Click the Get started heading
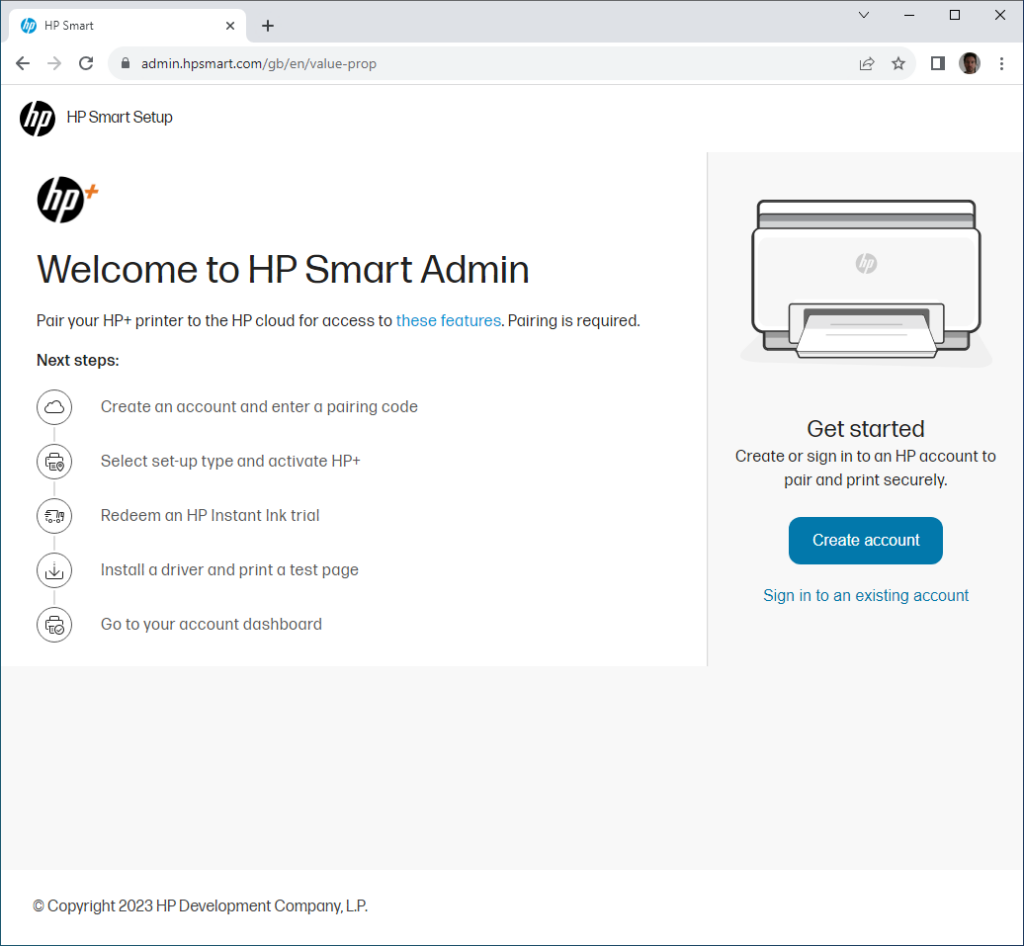The height and width of the screenshot is (946, 1024). (865, 429)
